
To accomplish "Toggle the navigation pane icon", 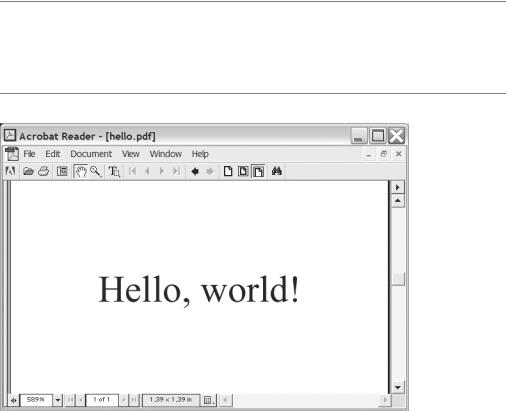I will point(62,171).
